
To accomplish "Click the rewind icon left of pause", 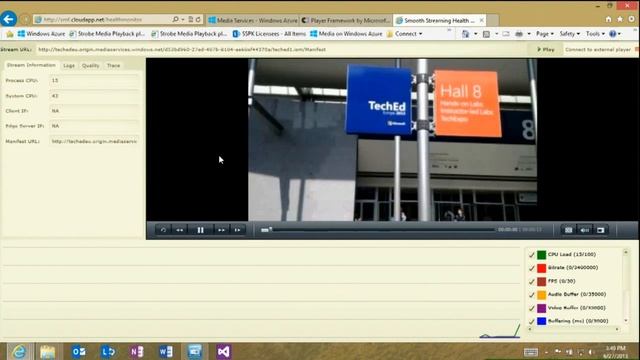I will 180,230.
